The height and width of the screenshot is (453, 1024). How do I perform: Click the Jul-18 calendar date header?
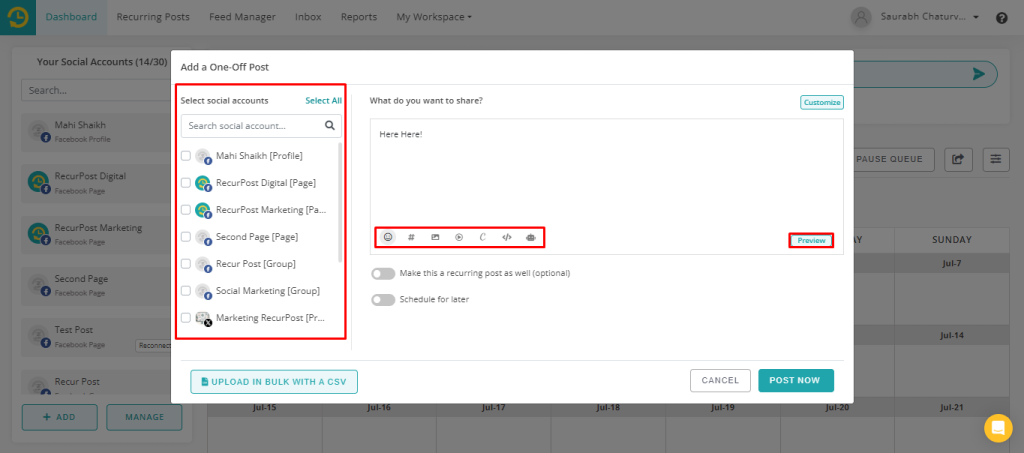(x=608, y=408)
